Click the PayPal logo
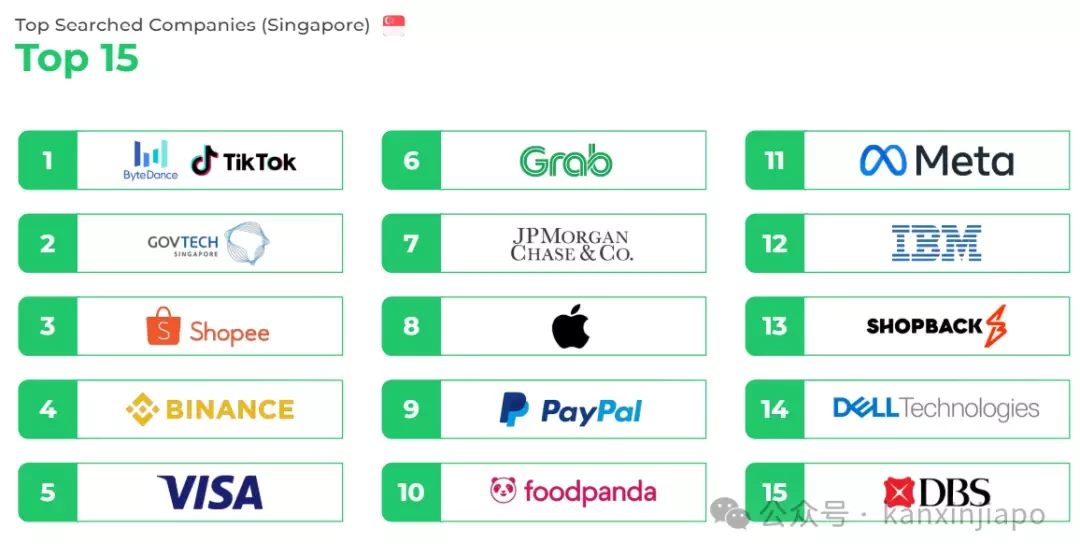 coord(571,410)
